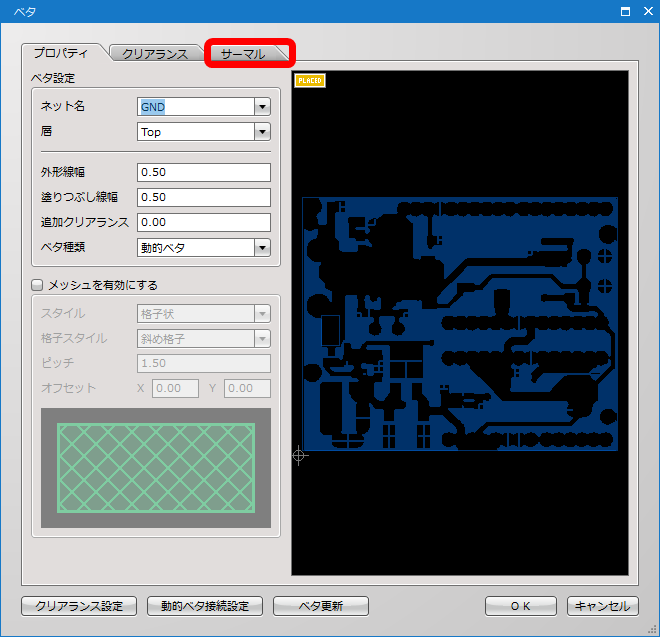Switch to the サーマル tab

[243, 54]
